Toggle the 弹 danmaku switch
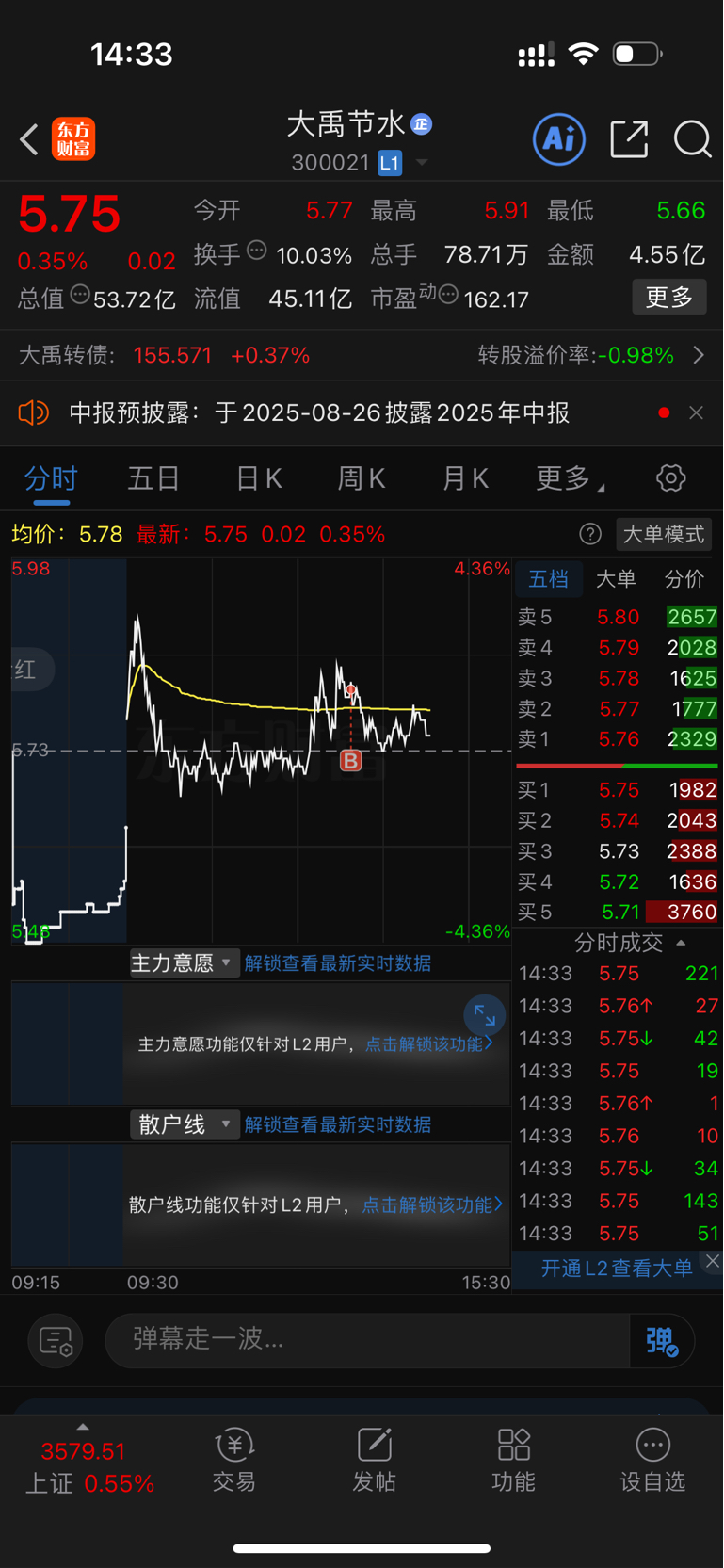Screen dimensions: 724x1568 coord(662,1340)
